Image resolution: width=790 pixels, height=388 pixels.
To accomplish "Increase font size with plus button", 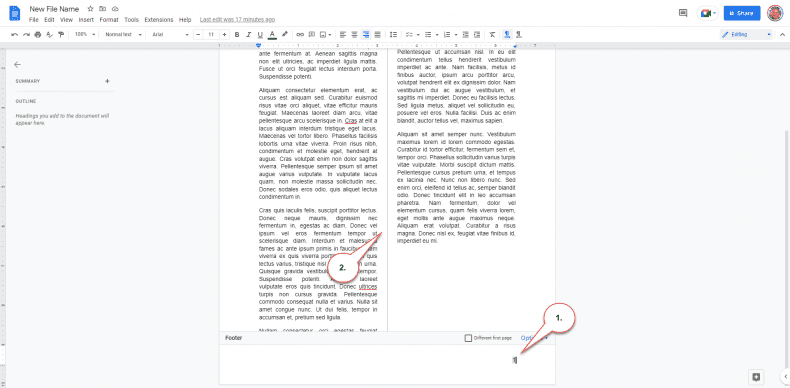I will pos(224,35).
